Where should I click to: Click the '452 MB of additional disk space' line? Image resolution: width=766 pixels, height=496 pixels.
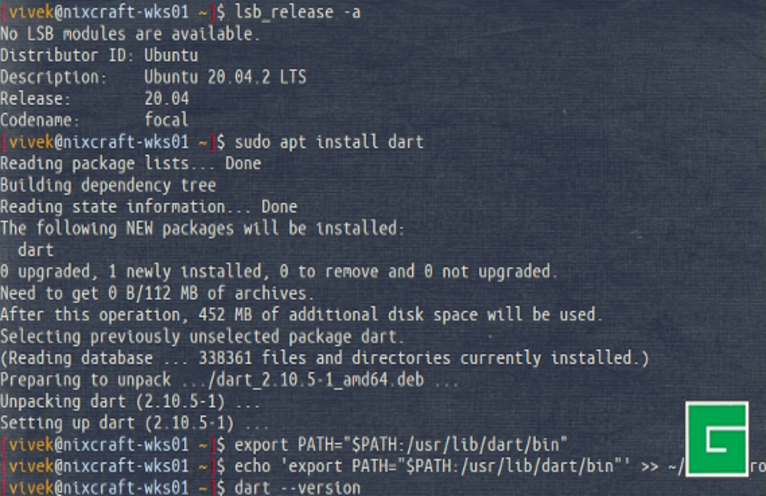(301, 315)
